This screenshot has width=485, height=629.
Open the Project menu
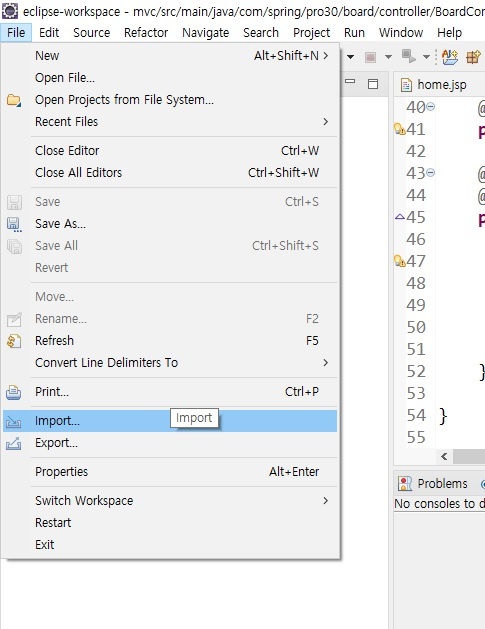(x=311, y=32)
